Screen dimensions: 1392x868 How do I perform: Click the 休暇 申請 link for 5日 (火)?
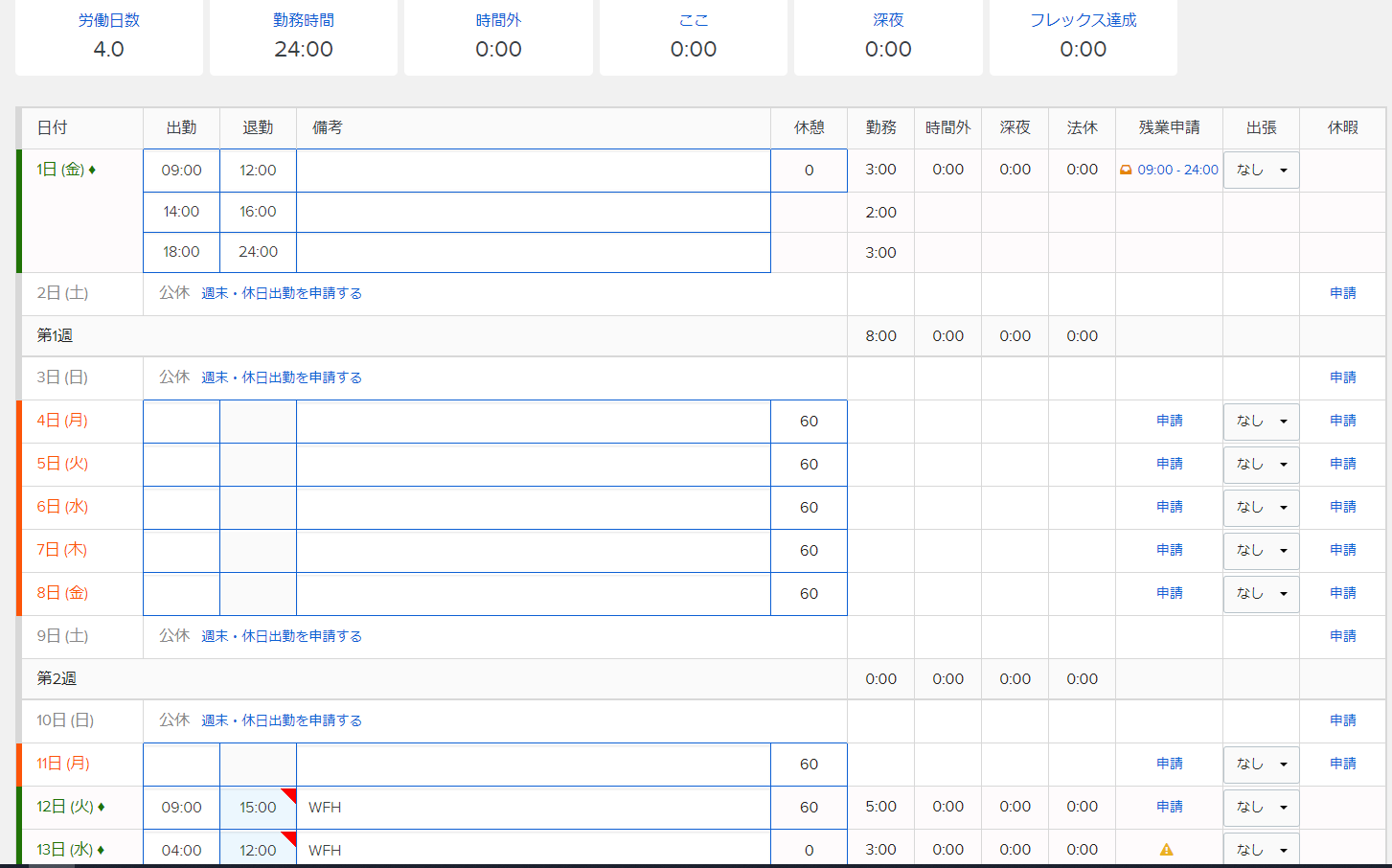1343,464
